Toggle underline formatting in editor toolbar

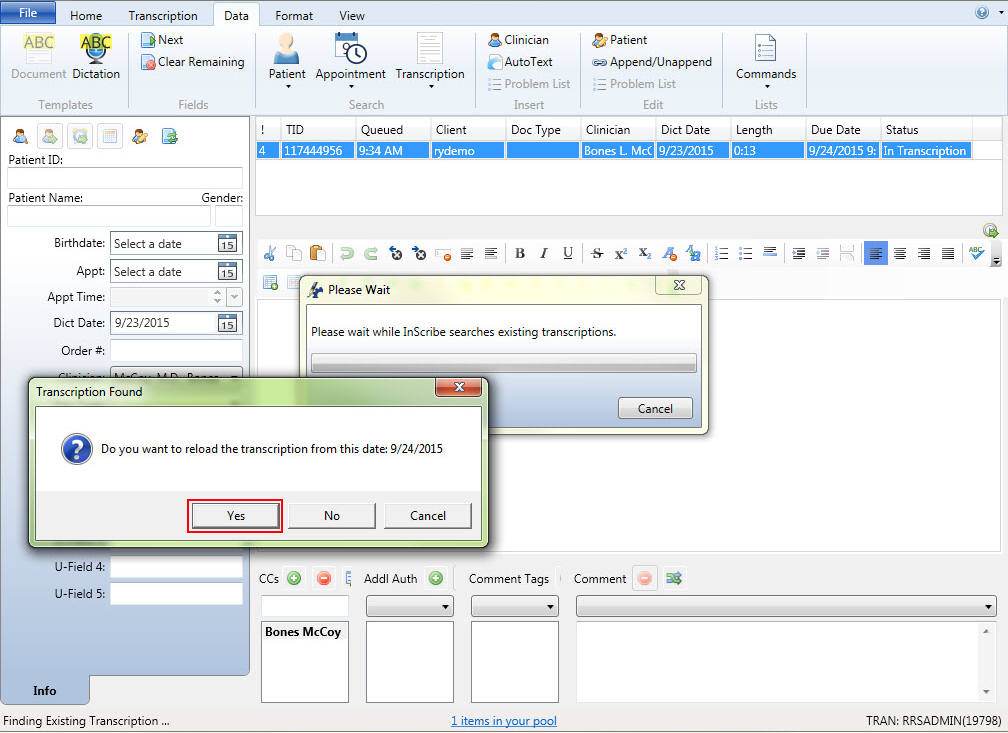pyautogui.click(x=568, y=254)
